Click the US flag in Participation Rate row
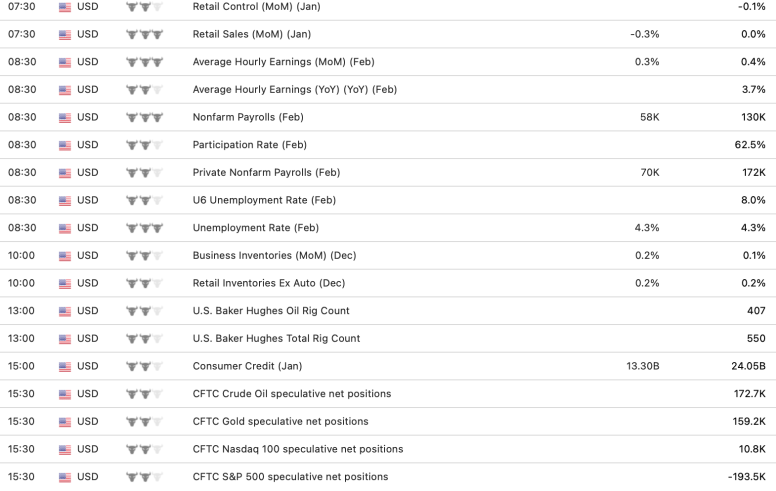776x491 pixels. point(65,145)
